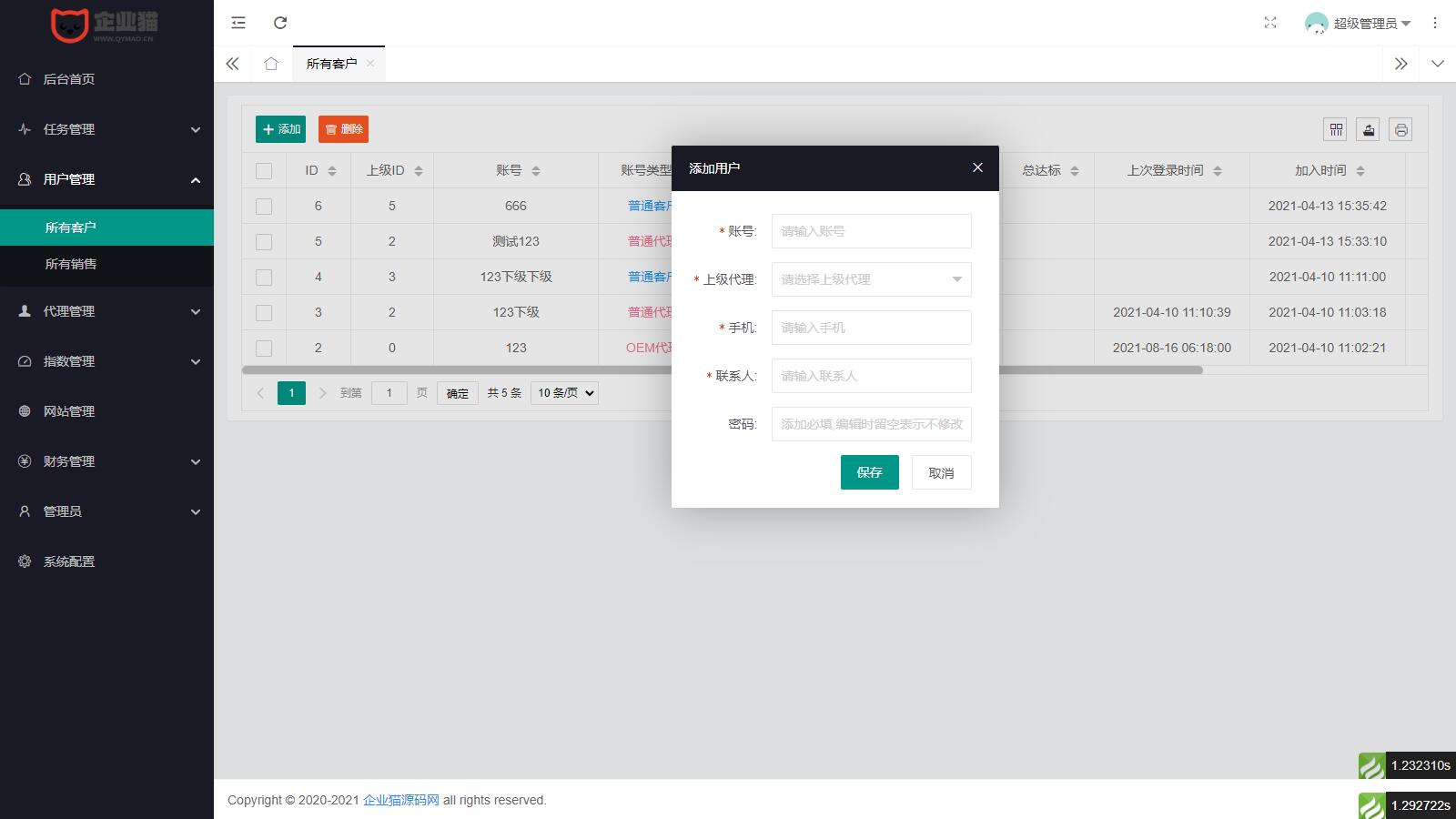Click the print table icon
Image resolution: width=1456 pixels, height=819 pixels.
point(1400,130)
